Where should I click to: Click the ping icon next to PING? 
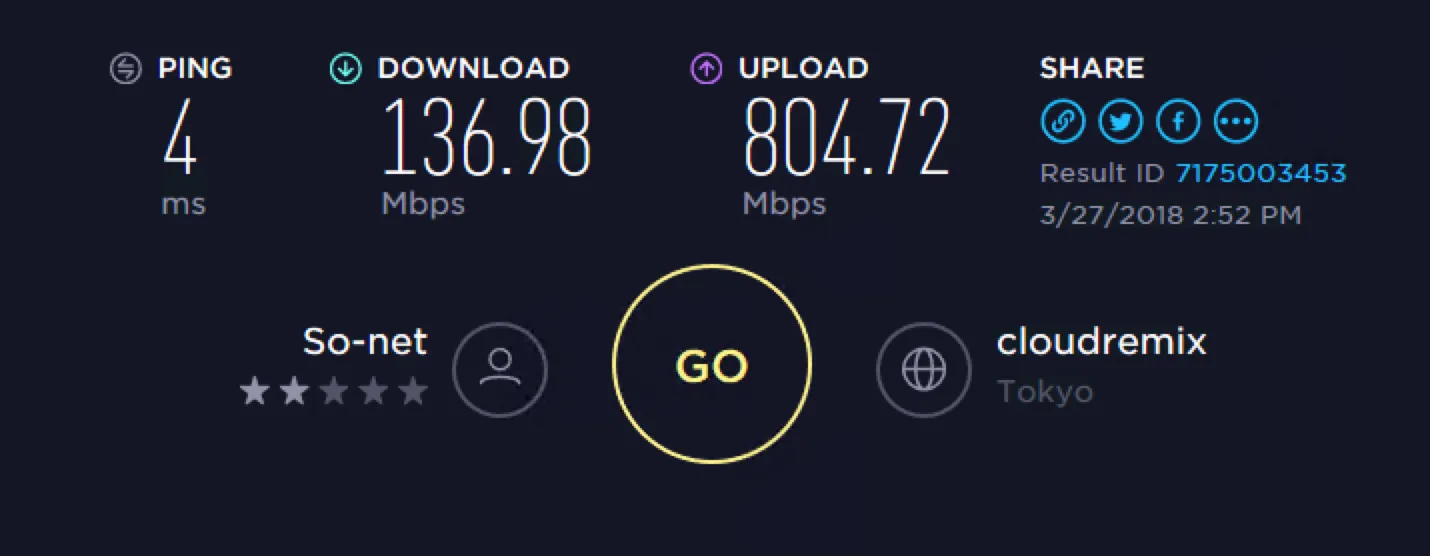125,69
